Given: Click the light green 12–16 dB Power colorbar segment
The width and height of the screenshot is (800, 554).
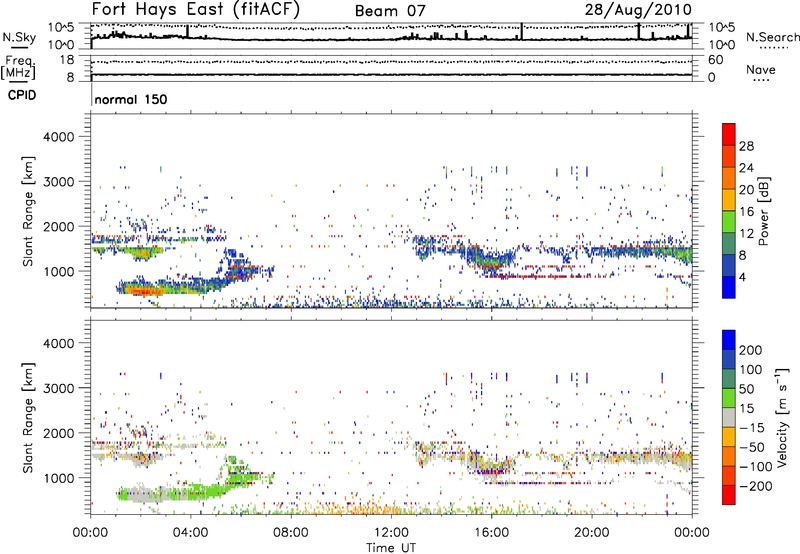Looking at the screenshot, I should [729, 222].
